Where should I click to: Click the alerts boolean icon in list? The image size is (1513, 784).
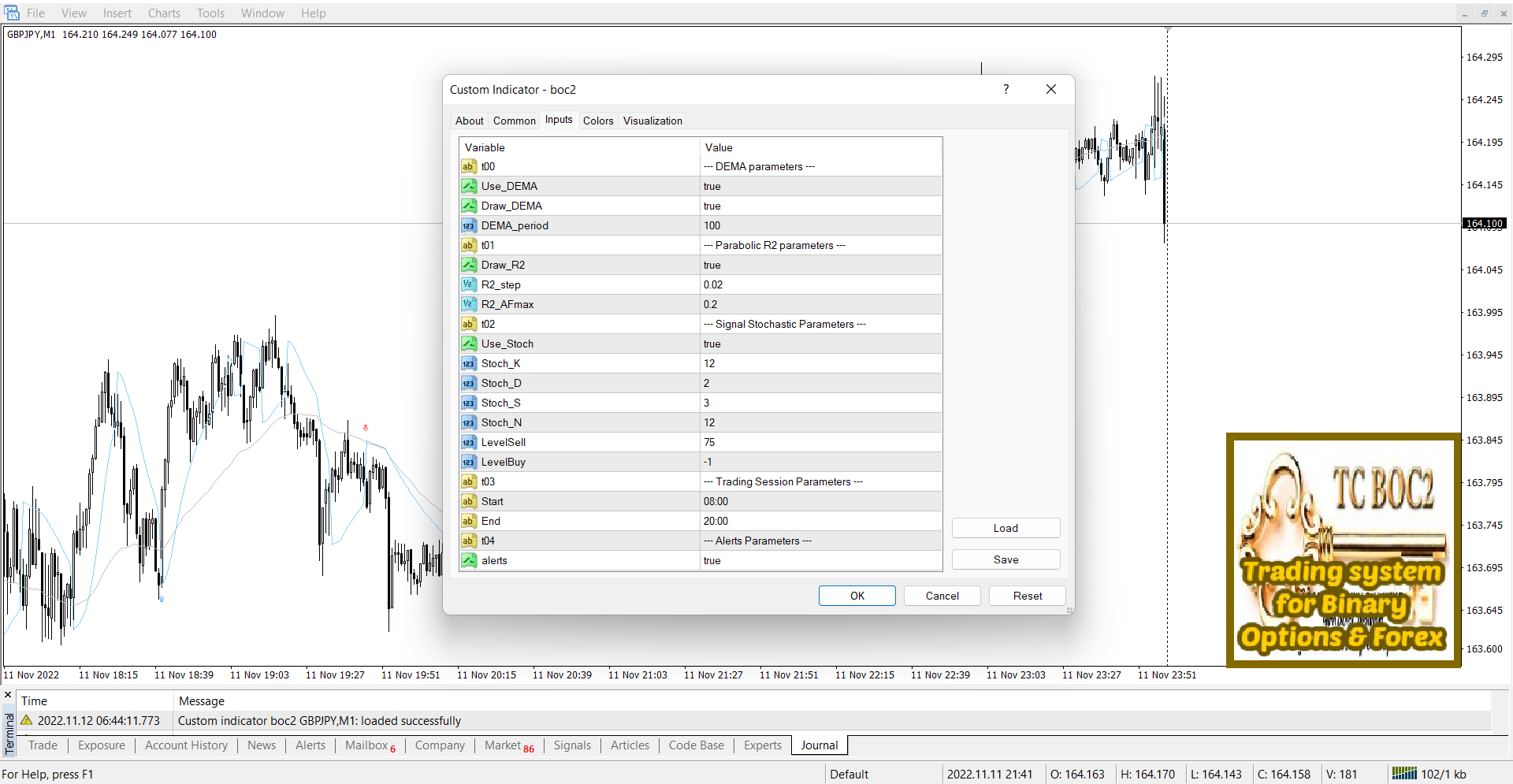[x=469, y=561]
